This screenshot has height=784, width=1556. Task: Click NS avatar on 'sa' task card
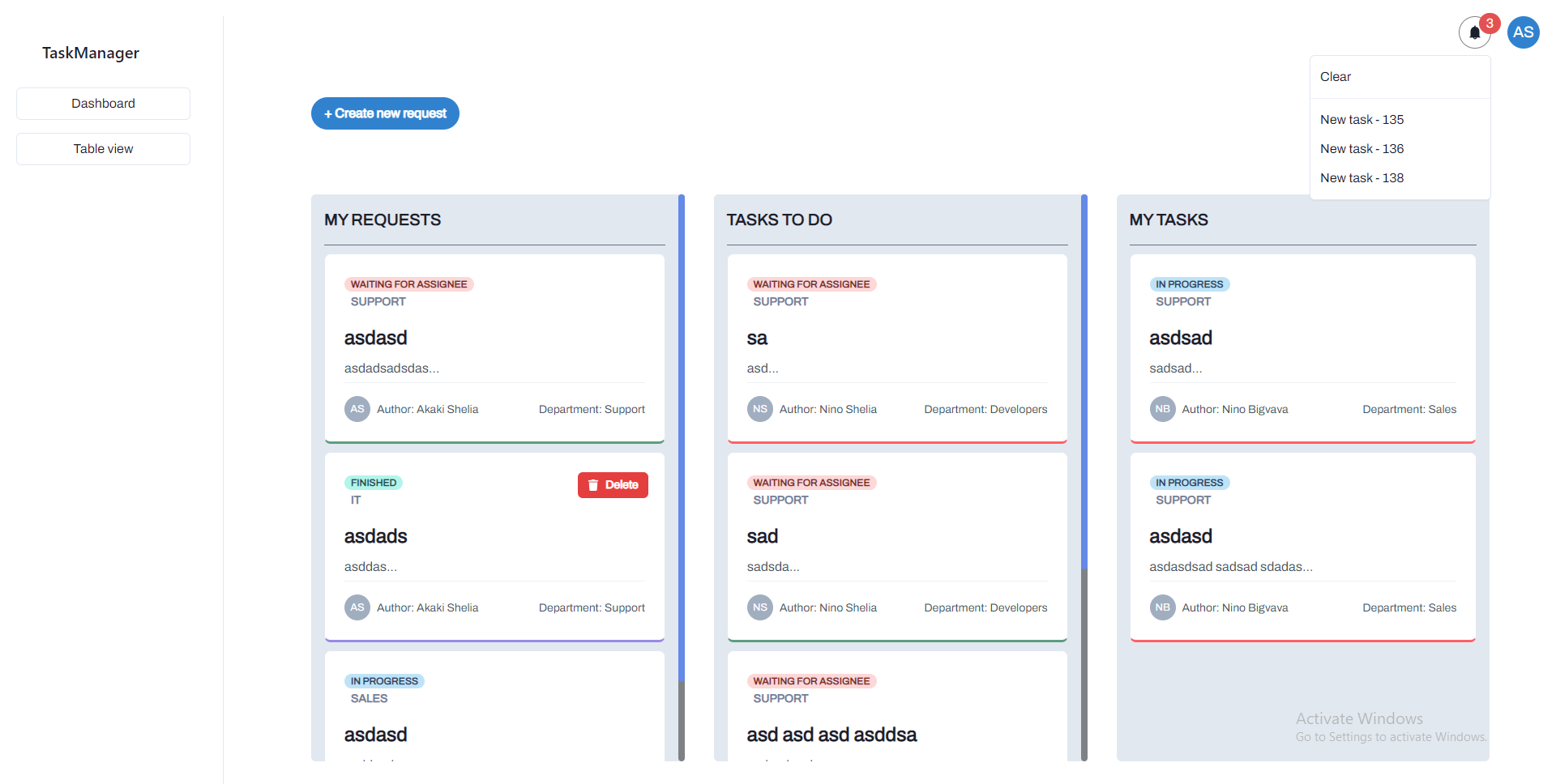point(759,409)
